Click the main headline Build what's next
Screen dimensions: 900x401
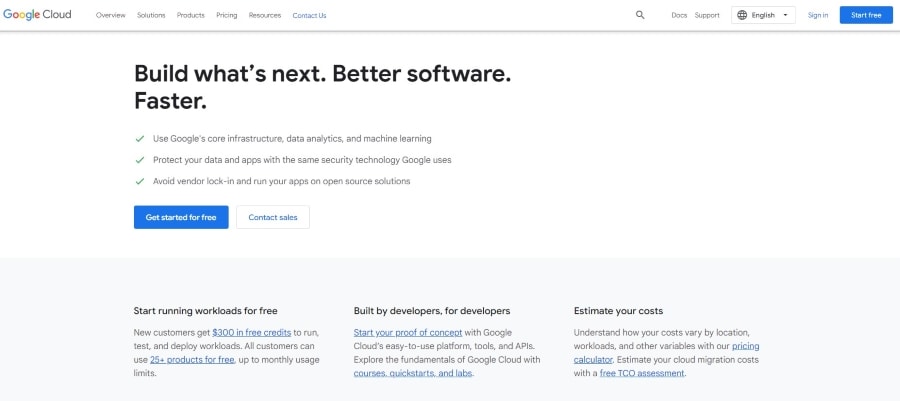coord(322,87)
